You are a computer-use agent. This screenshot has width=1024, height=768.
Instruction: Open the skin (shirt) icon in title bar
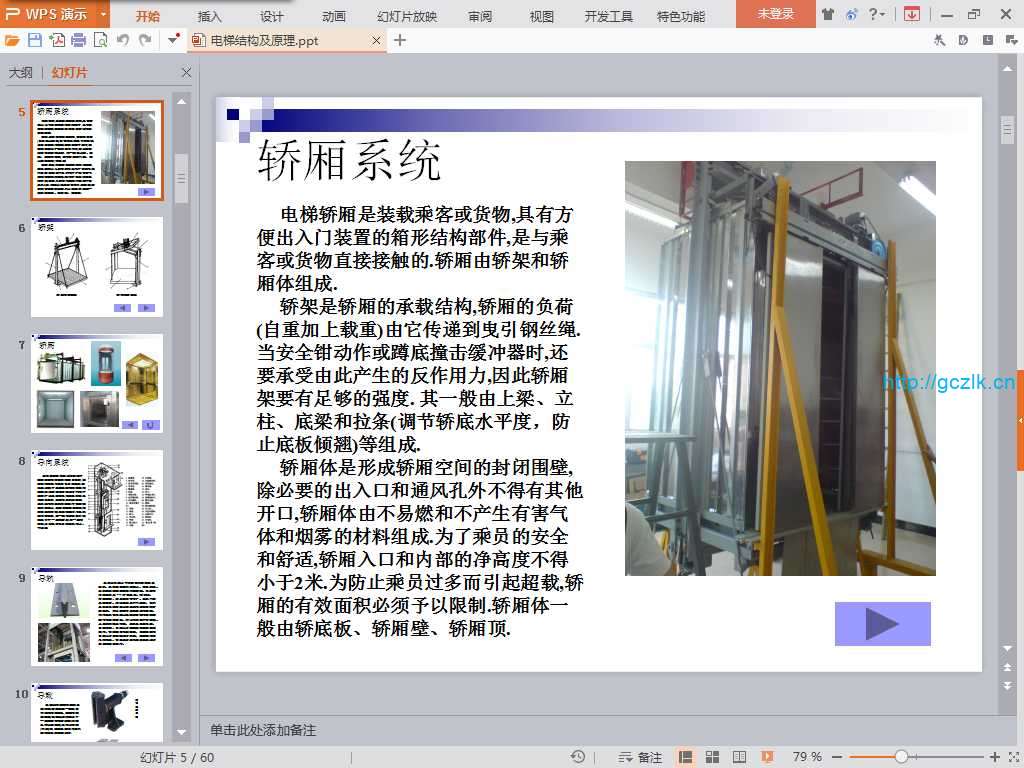828,14
